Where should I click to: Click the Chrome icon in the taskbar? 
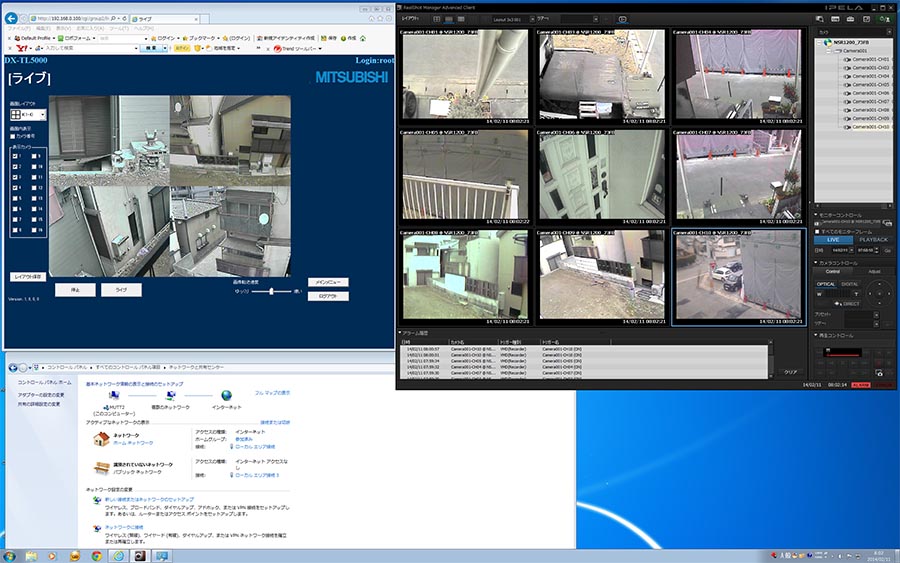[97, 555]
